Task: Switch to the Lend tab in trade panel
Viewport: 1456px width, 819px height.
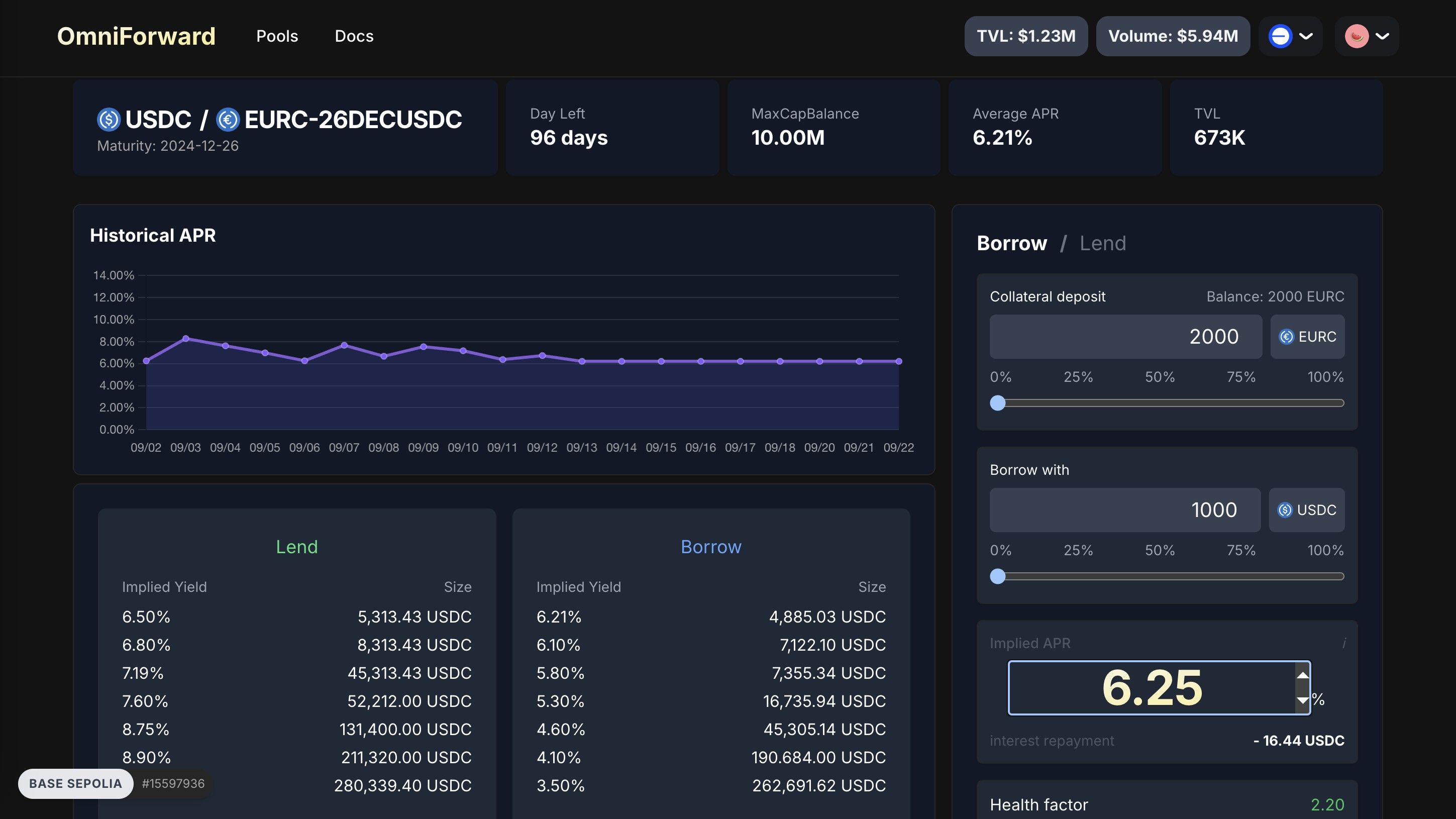Action: 1103,243
